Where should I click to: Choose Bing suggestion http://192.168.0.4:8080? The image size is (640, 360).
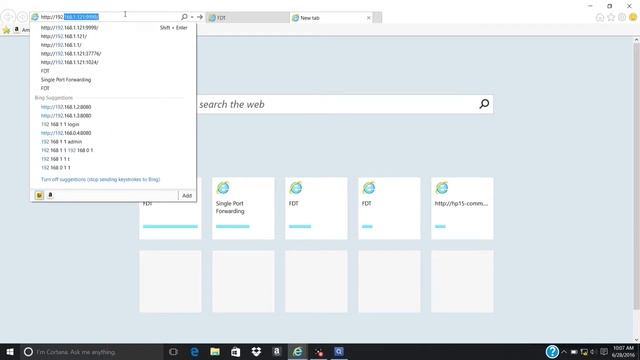66,133
